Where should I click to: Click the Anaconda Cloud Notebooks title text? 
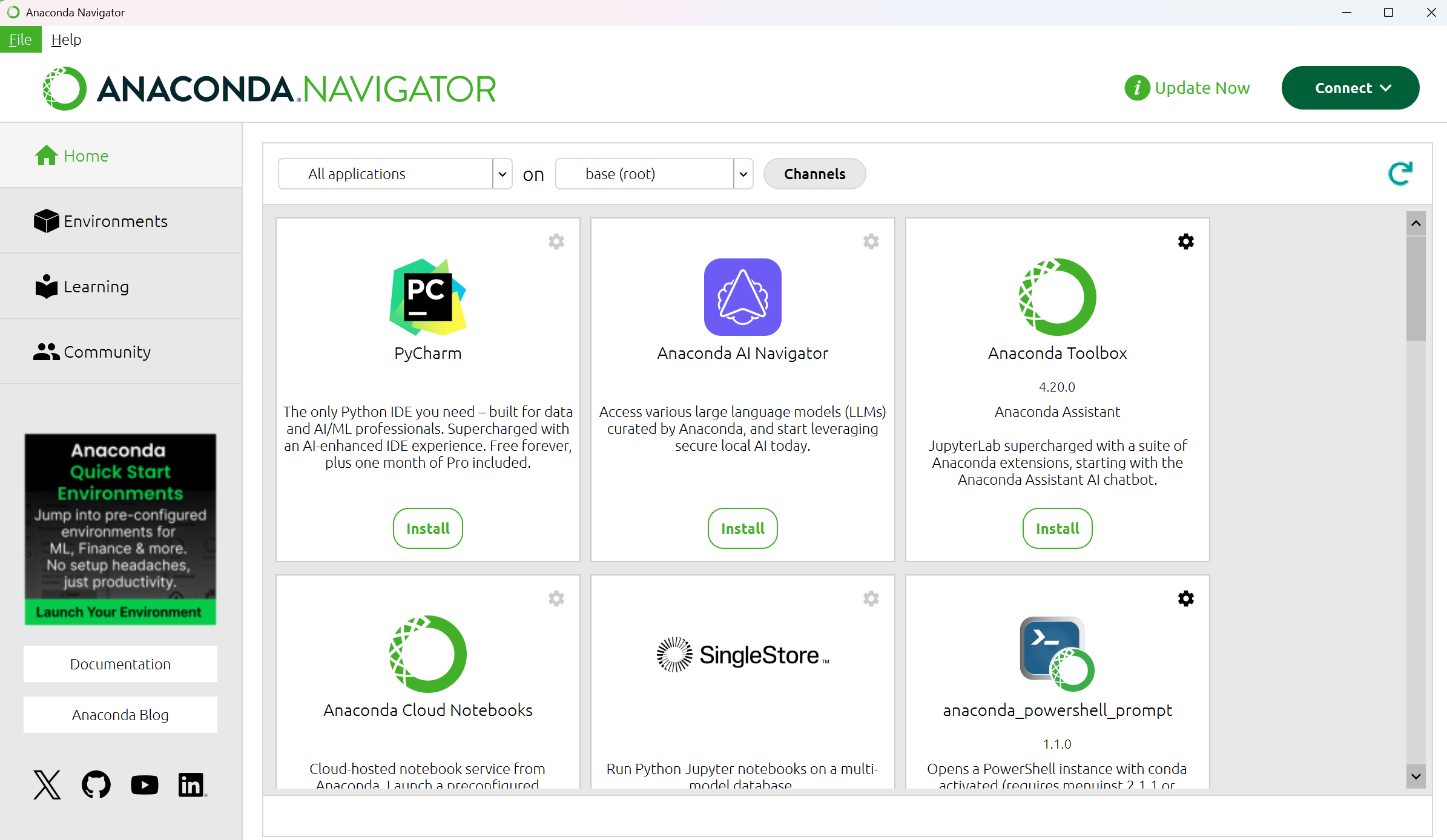point(427,710)
